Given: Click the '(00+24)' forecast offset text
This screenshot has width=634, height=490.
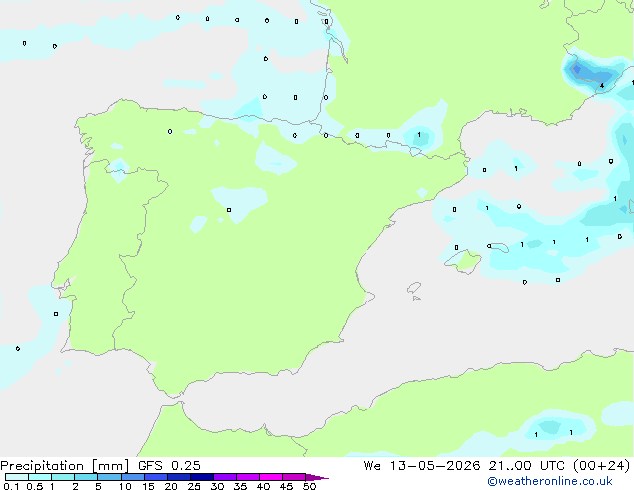Looking at the screenshot, I should 602,466.
